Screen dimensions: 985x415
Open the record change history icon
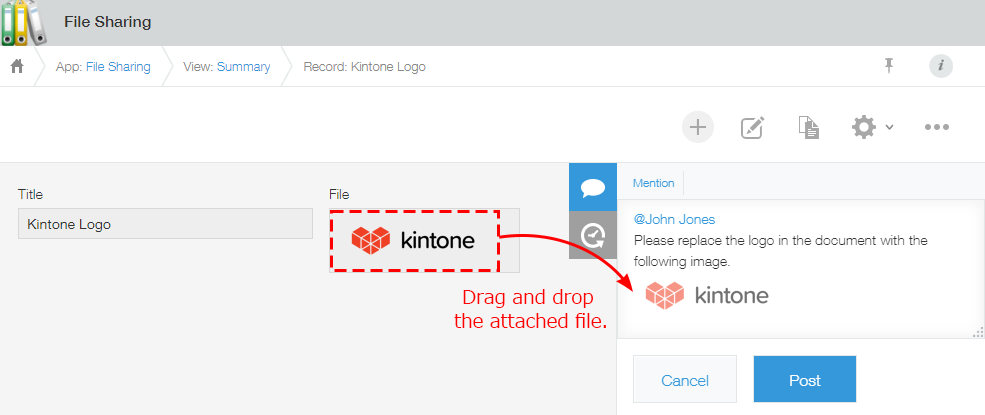pyautogui.click(x=592, y=235)
